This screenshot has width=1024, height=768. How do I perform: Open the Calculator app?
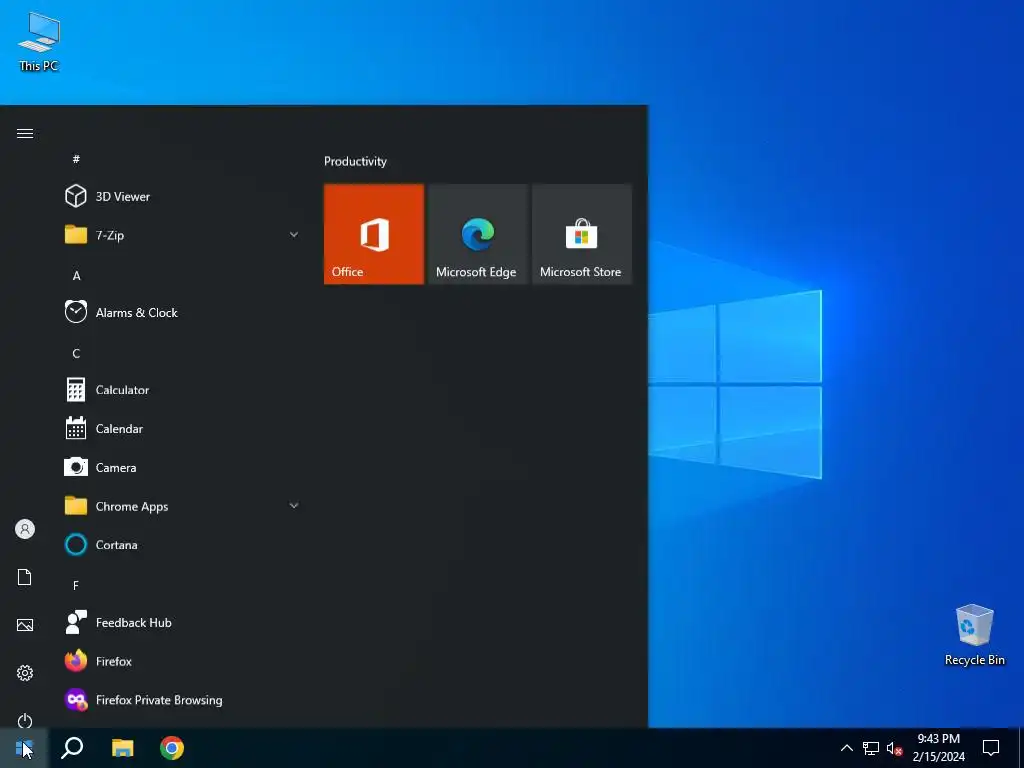(182, 390)
